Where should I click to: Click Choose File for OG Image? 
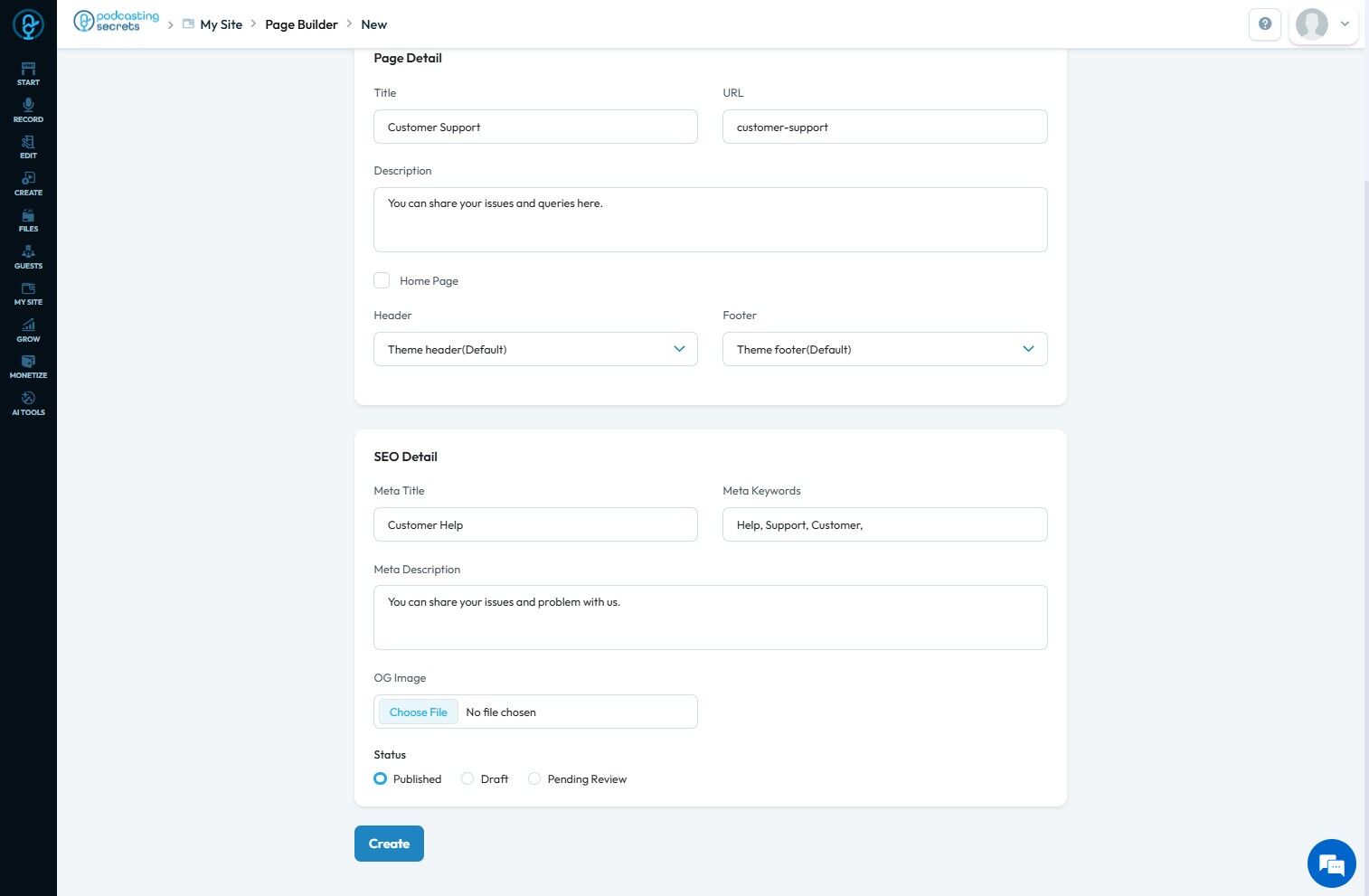click(x=418, y=712)
